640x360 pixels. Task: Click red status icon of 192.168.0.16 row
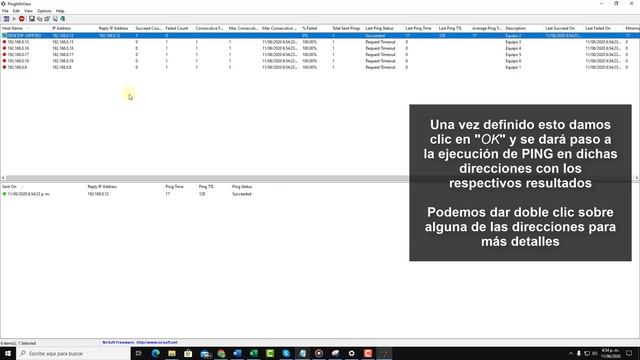(4, 48)
